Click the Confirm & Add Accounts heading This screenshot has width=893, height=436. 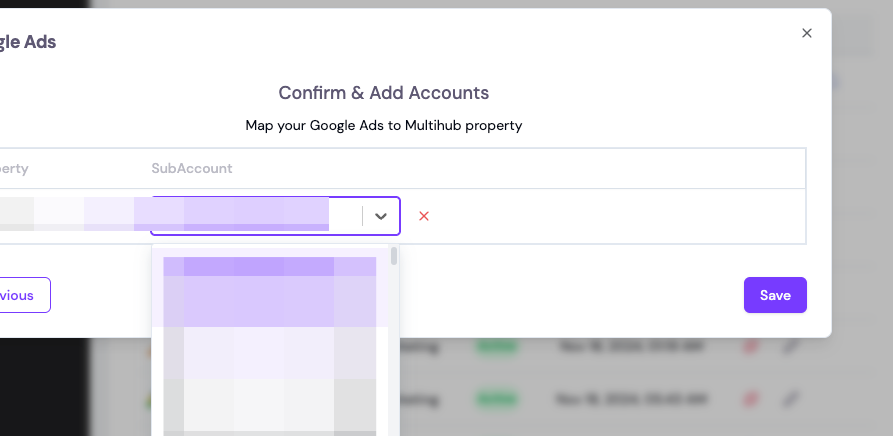pyautogui.click(x=384, y=93)
